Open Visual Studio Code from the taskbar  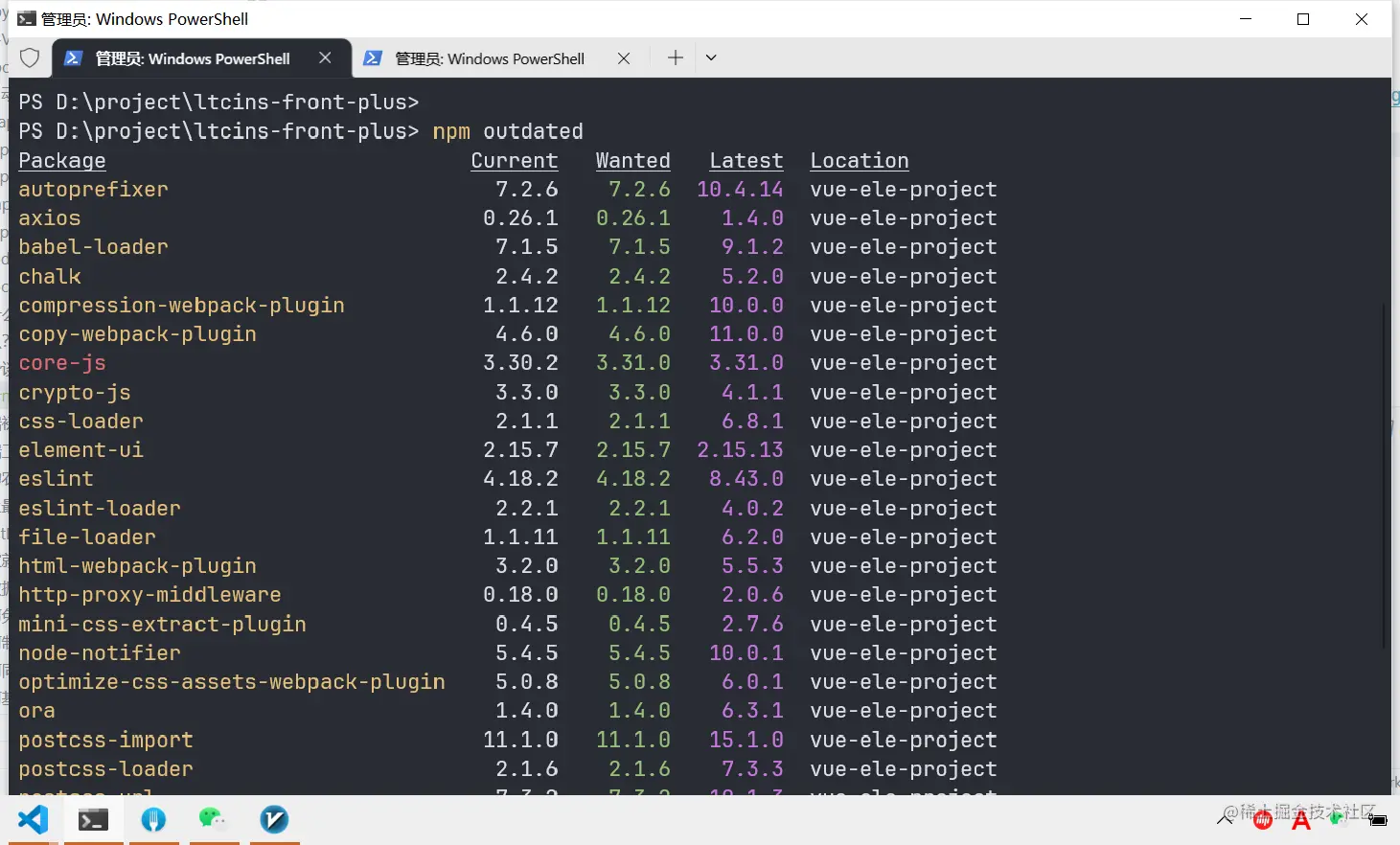33,820
